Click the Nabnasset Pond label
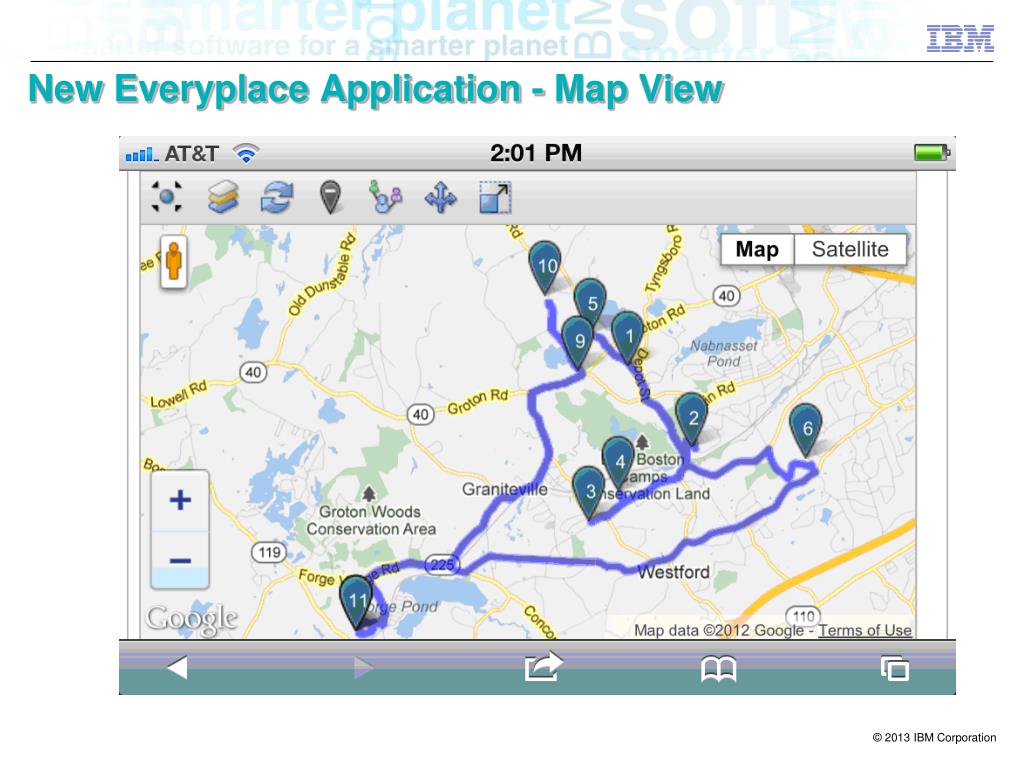This screenshot has height=768, width=1024. tap(724, 353)
